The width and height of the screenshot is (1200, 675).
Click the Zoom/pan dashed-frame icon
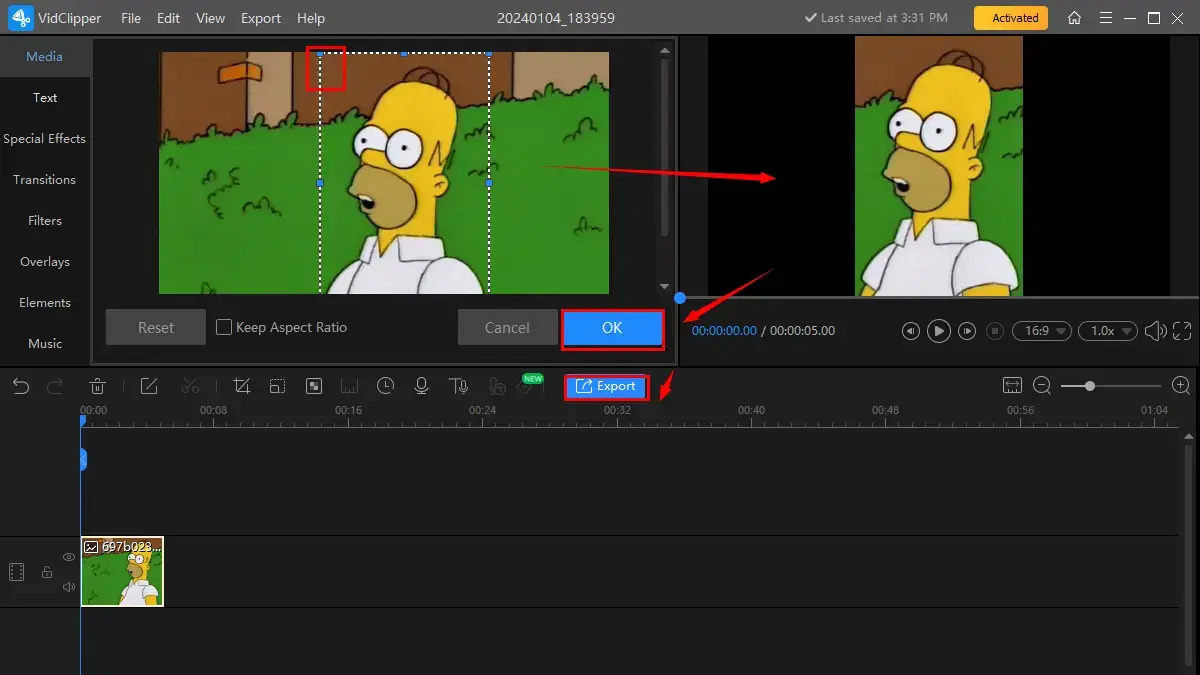(277, 386)
